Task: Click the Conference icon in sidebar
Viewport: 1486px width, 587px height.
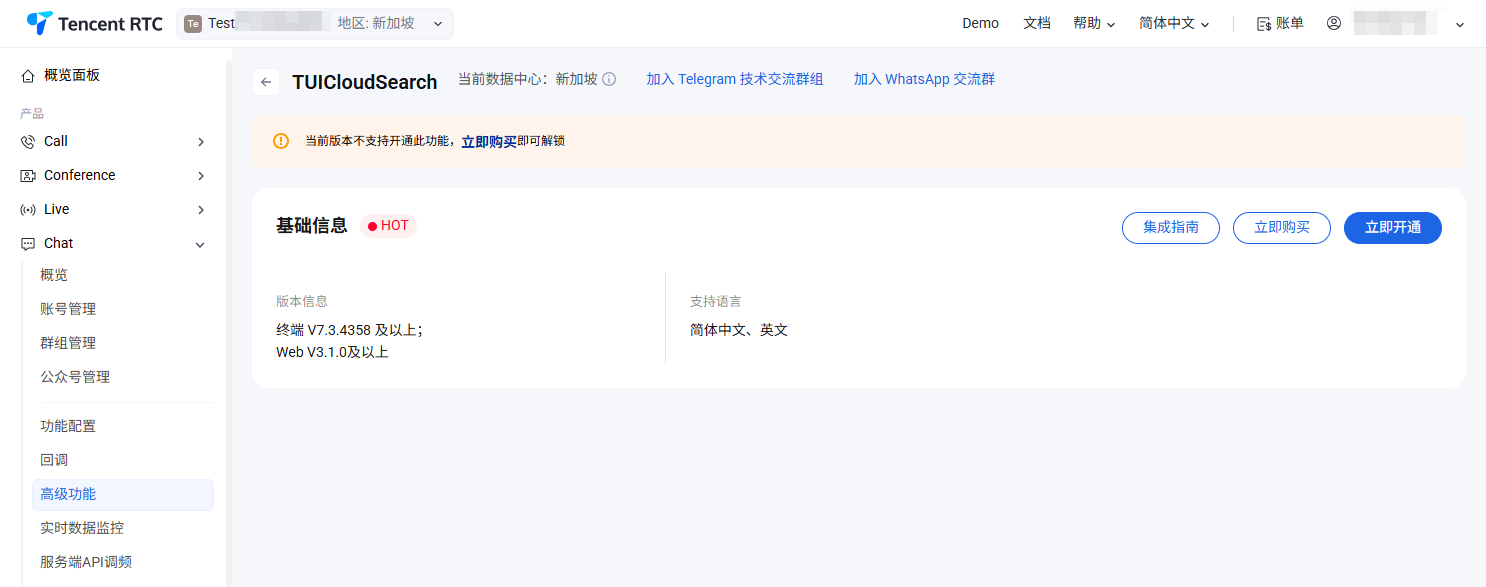Action: pyautogui.click(x=28, y=175)
